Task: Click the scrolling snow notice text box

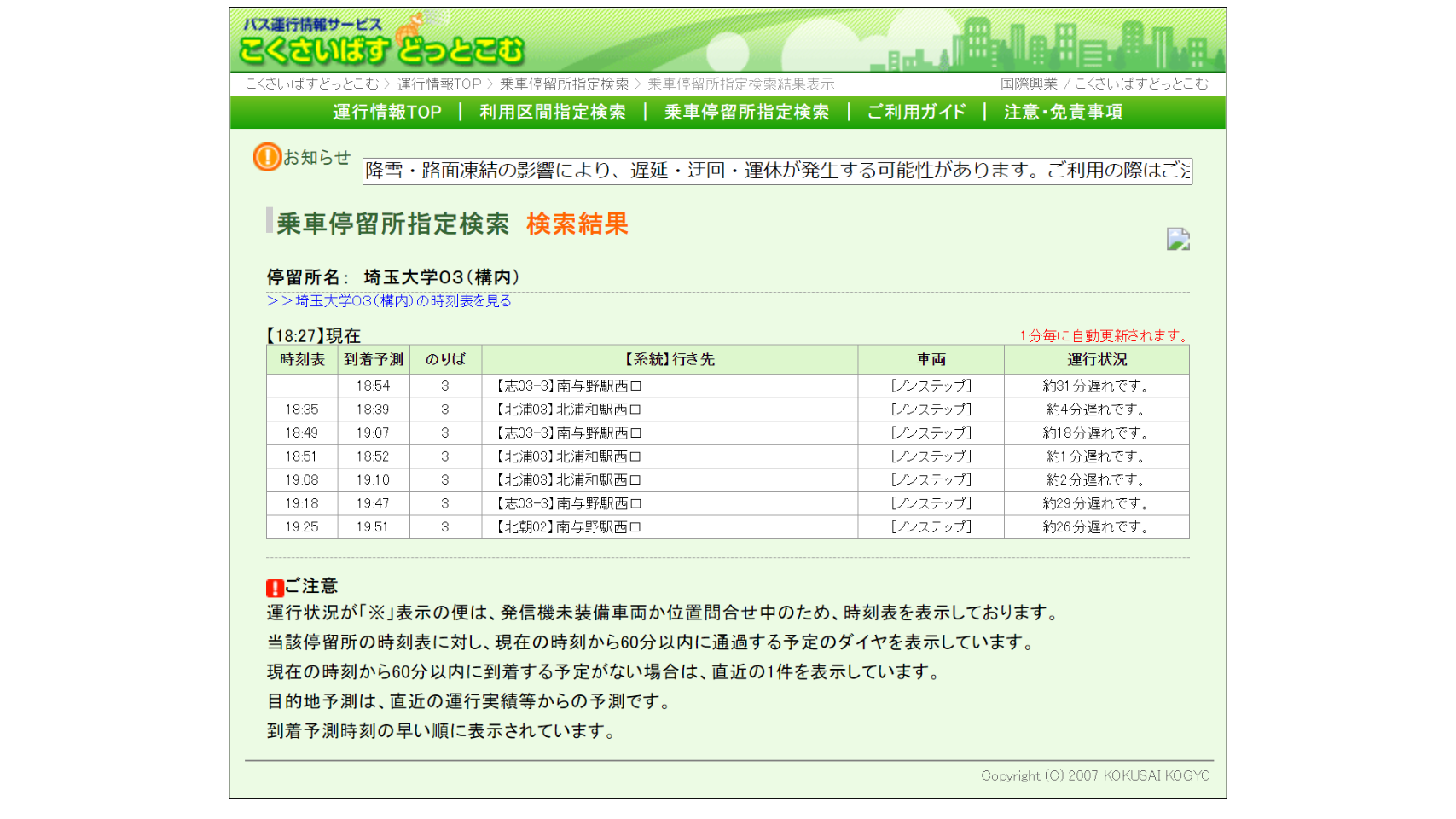Action: (x=777, y=171)
